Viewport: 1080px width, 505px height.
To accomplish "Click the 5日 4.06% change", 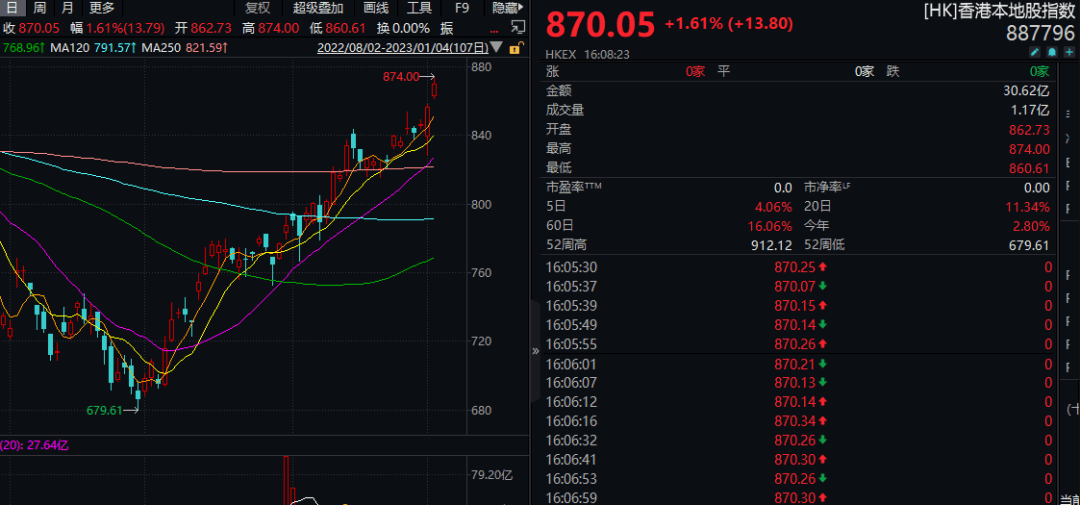I will (774, 207).
